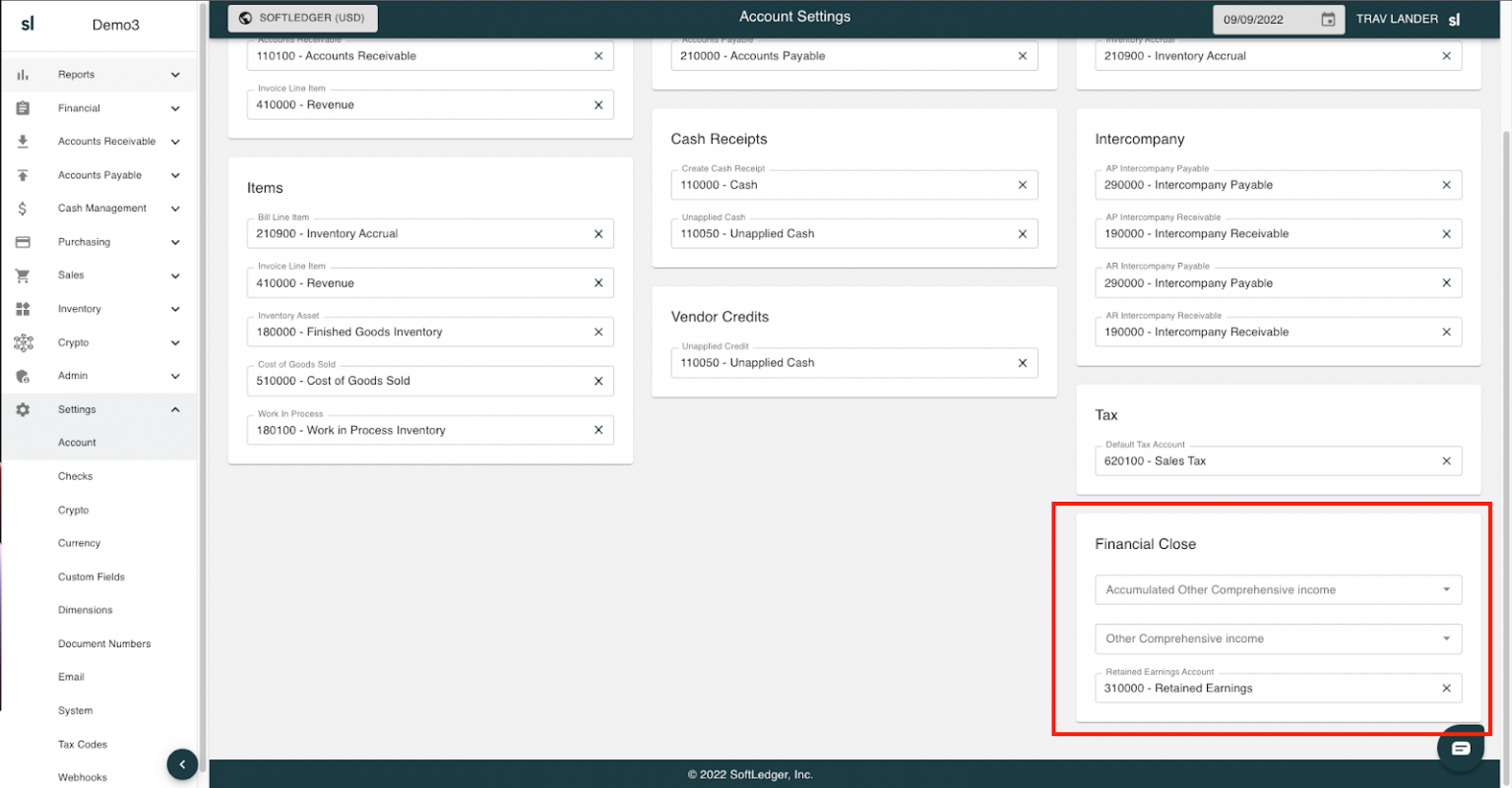Clear the Cost of Goods Sold account
The width and height of the screenshot is (1512, 788).
(x=598, y=382)
